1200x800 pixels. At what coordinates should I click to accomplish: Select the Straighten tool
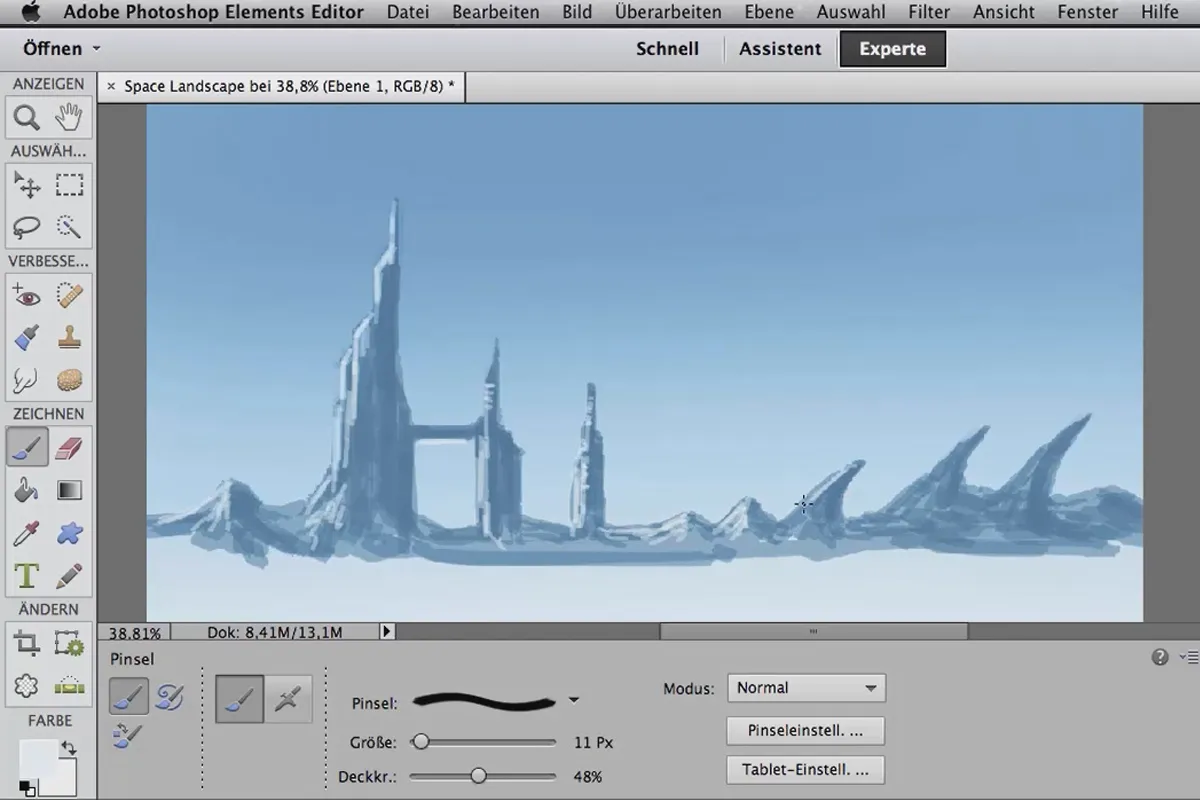click(x=69, y=686)
